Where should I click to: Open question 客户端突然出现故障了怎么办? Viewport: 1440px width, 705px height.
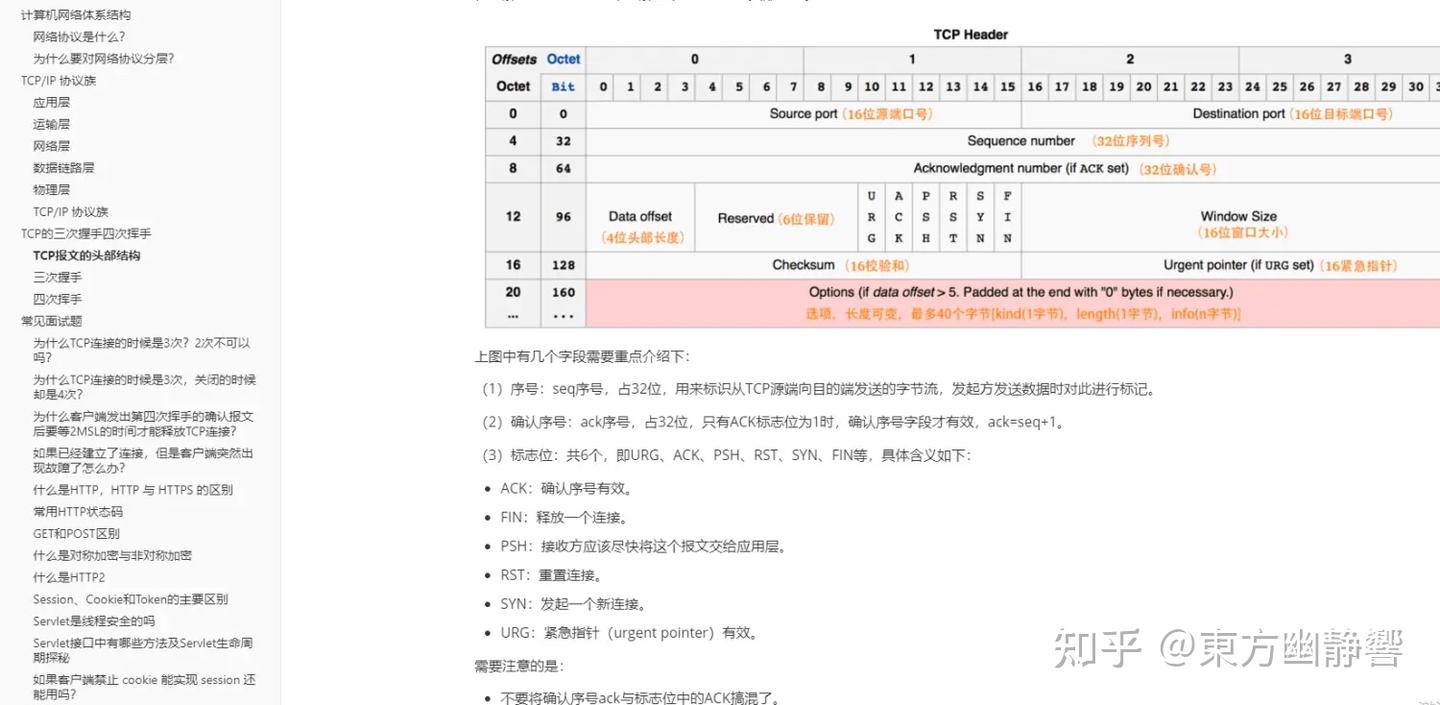(143, 461)
